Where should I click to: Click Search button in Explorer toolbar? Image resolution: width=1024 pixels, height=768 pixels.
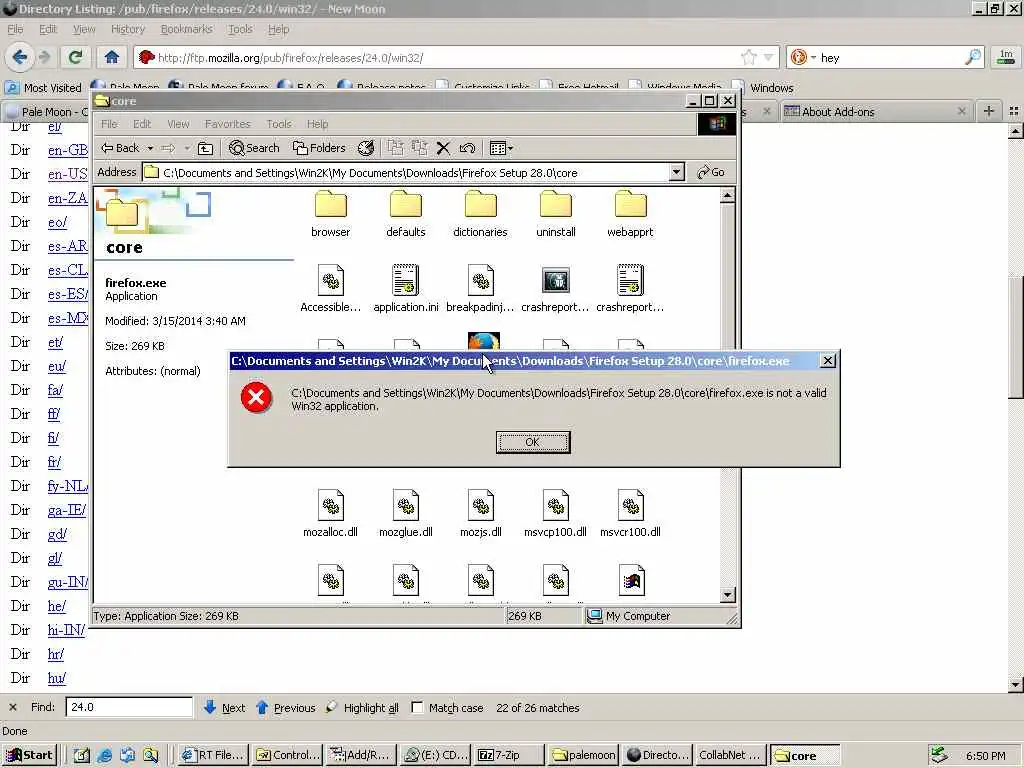[254, 148]
